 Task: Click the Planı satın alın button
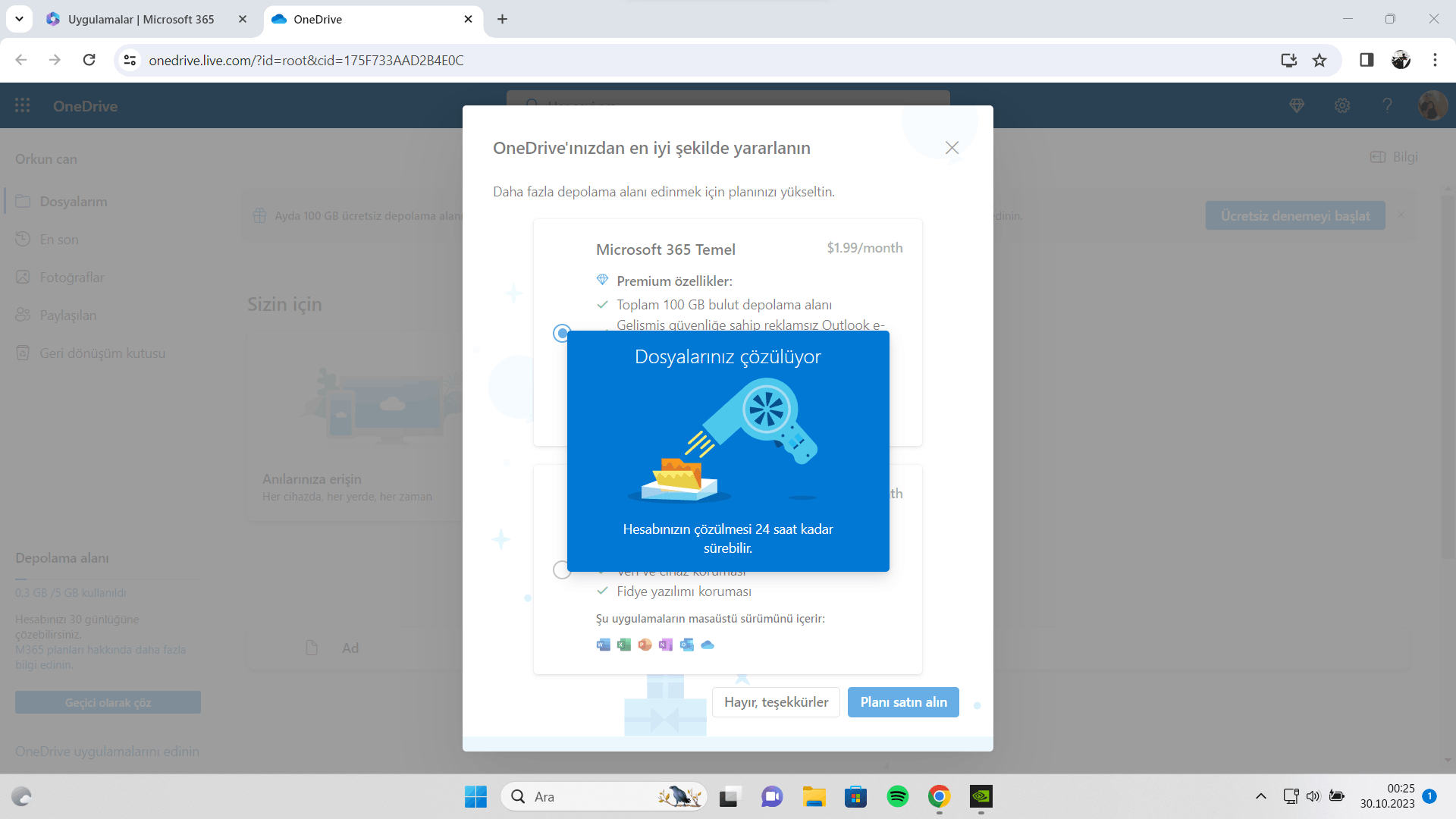(902, 702)
